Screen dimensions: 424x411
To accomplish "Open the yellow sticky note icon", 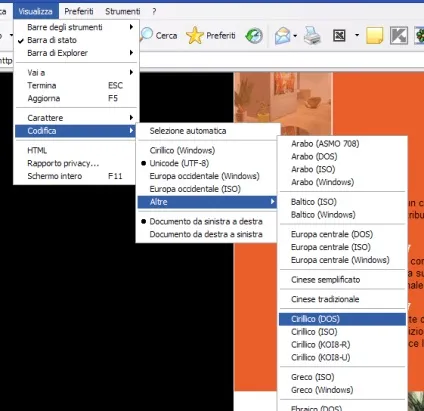I will pos(375,36).
